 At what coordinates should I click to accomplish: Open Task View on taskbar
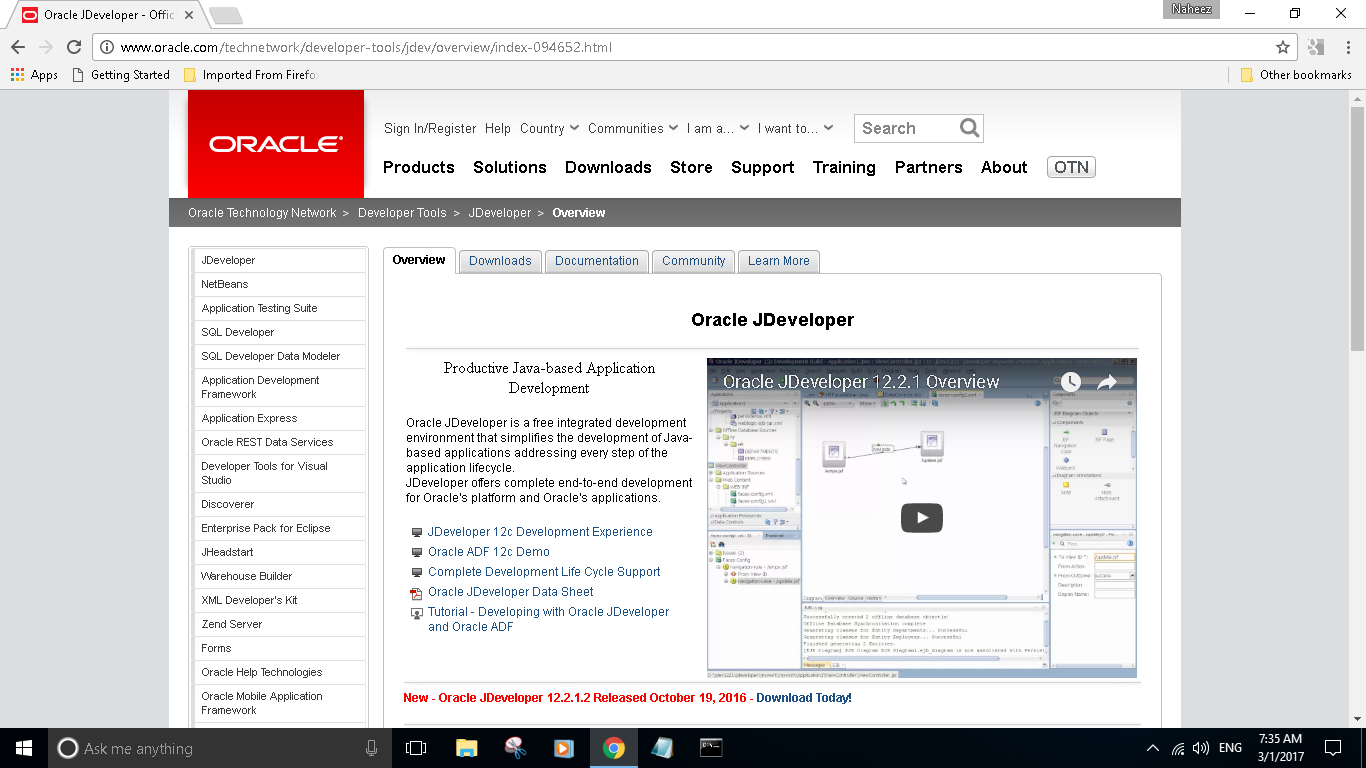coord(416,748)
